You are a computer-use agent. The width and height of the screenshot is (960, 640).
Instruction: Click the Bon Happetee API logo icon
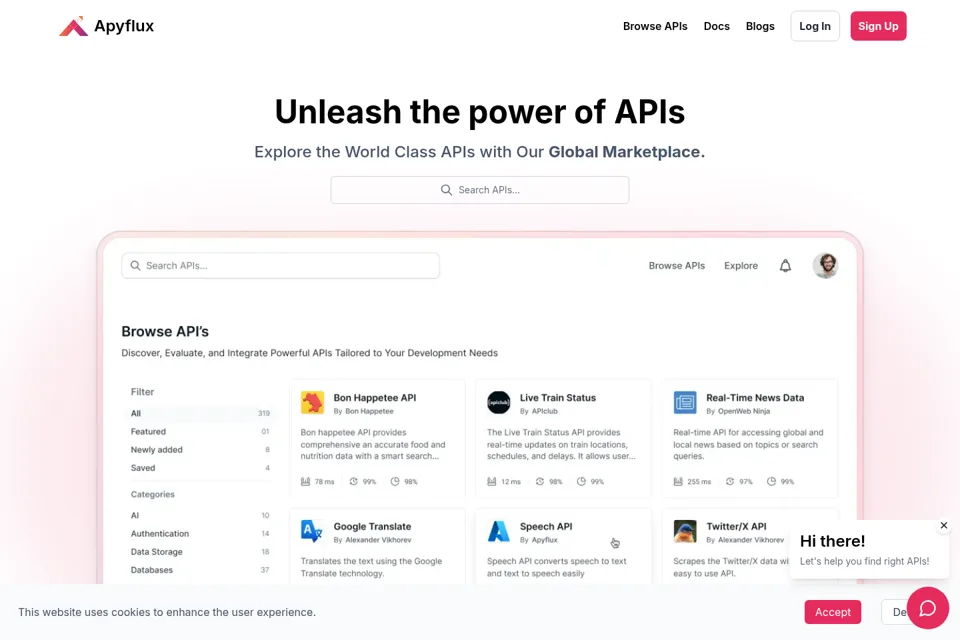click(x=312, y=403)
